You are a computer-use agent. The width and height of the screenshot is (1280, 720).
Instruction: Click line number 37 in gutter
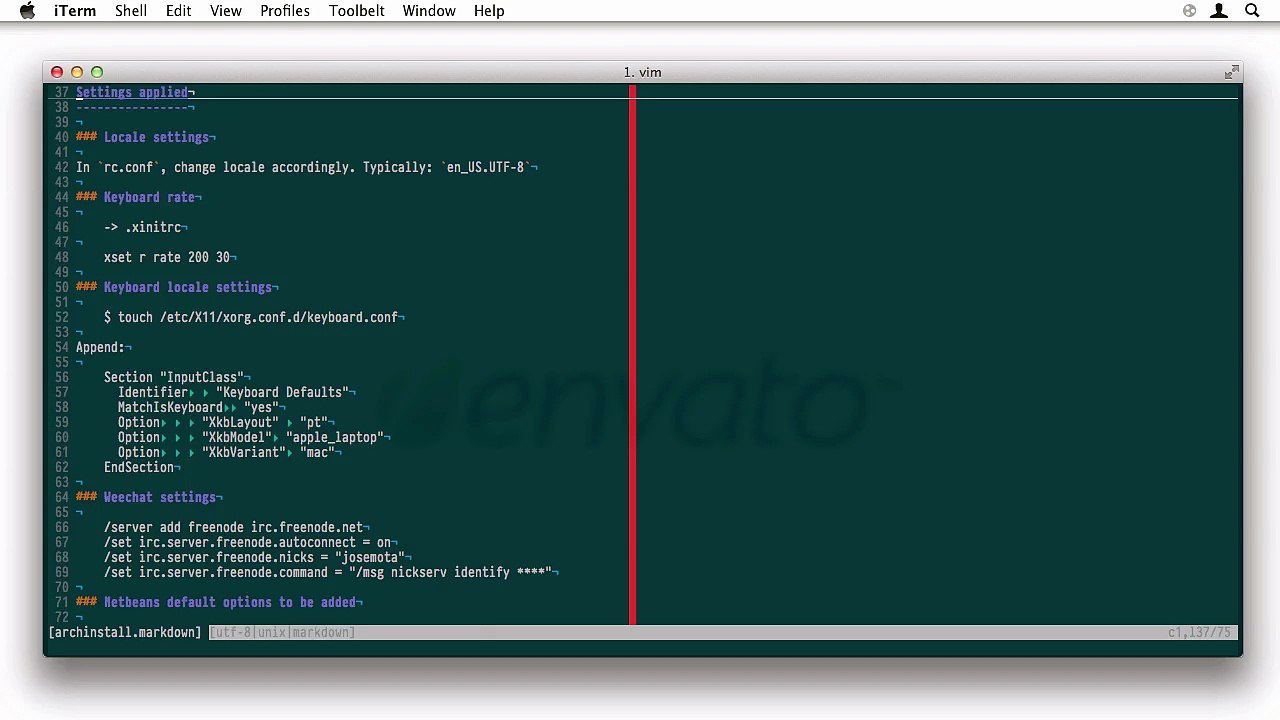pyautogui.click(x=62, y=92)
